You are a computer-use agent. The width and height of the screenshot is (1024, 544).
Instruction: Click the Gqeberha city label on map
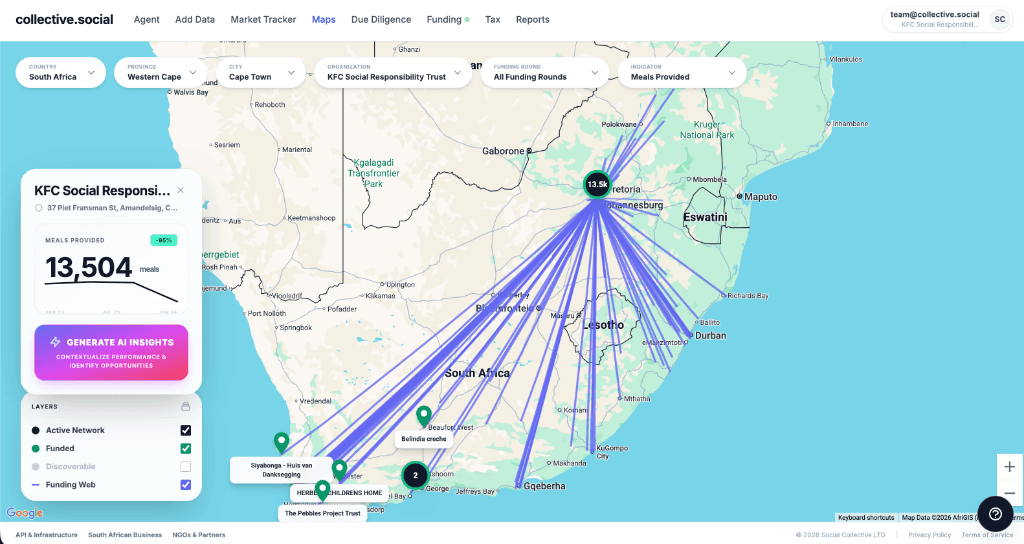point(545,486)
